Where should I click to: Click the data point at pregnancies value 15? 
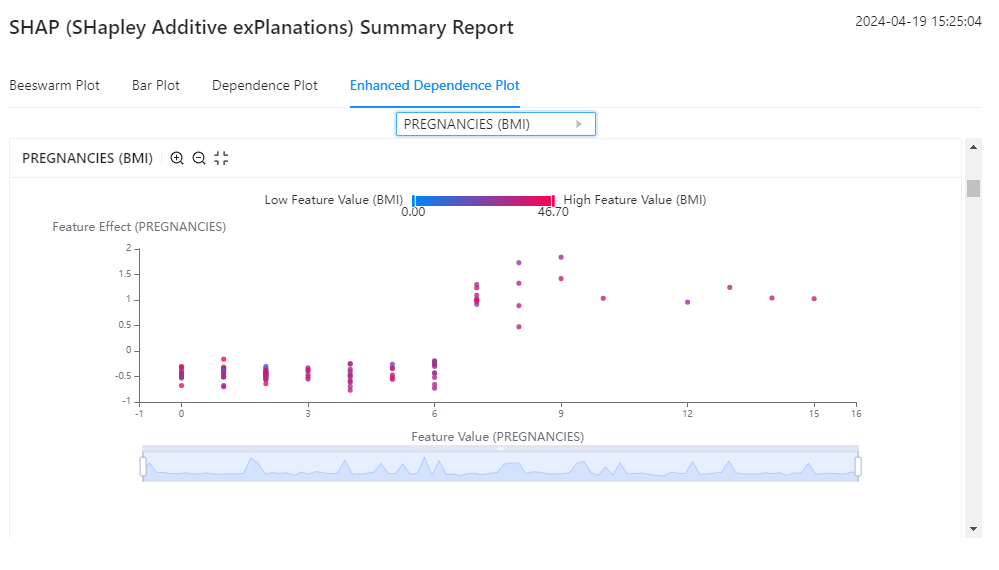tap(814, 298)
